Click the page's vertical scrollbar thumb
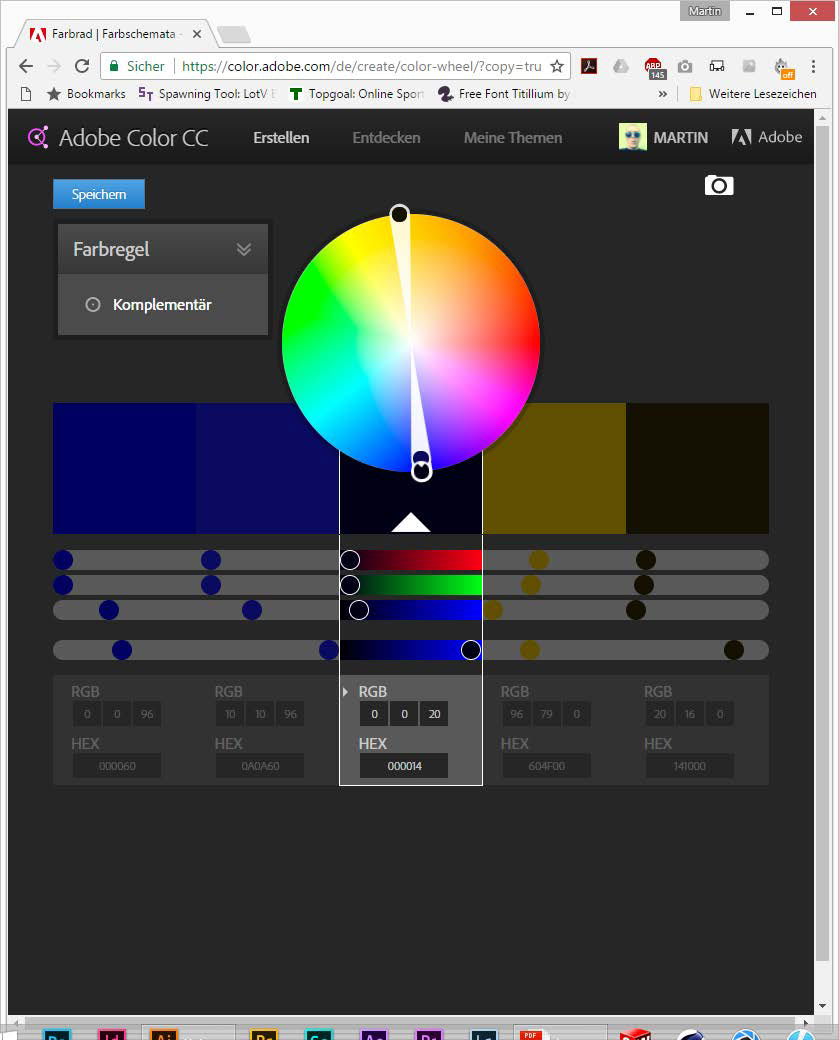 822,543
